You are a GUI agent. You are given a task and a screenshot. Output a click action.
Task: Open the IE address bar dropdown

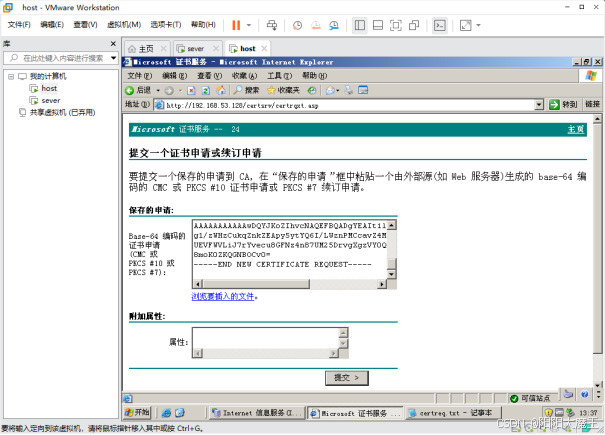(539, 105)
